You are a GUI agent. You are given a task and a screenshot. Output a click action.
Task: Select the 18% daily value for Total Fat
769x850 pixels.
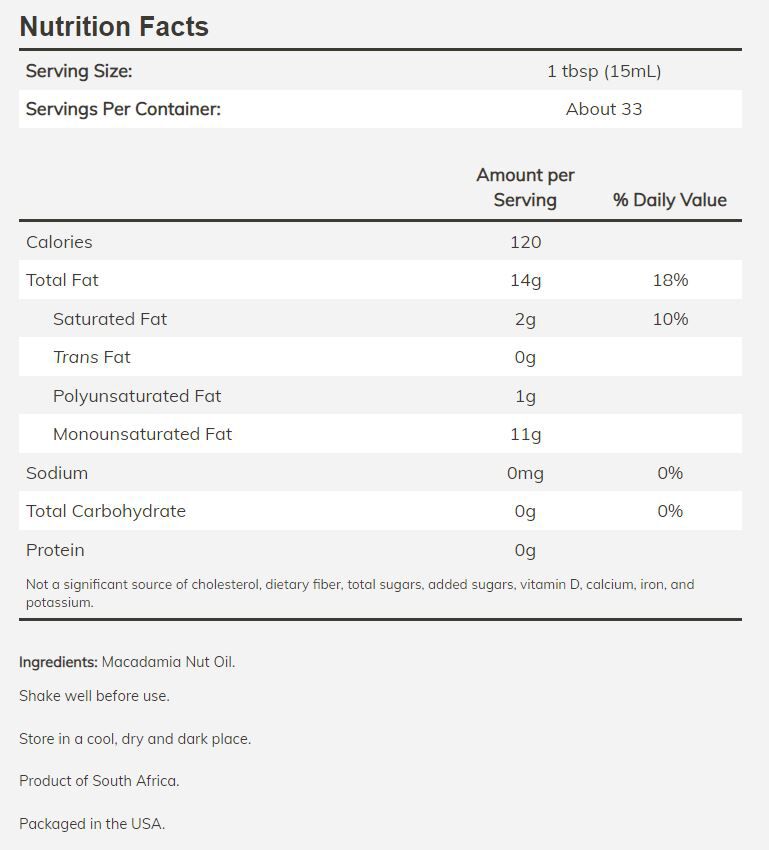coord(670,280)
